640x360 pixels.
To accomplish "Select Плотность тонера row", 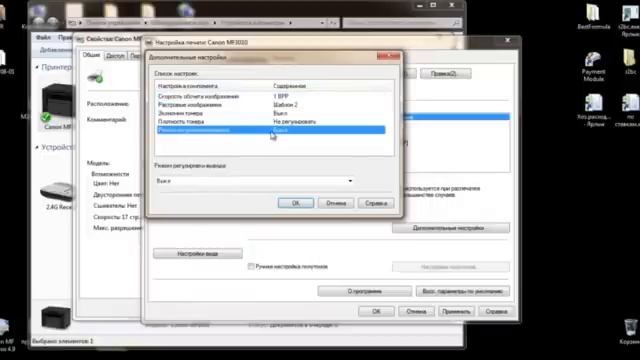I will pyautogui.click(x=271, y=122).
